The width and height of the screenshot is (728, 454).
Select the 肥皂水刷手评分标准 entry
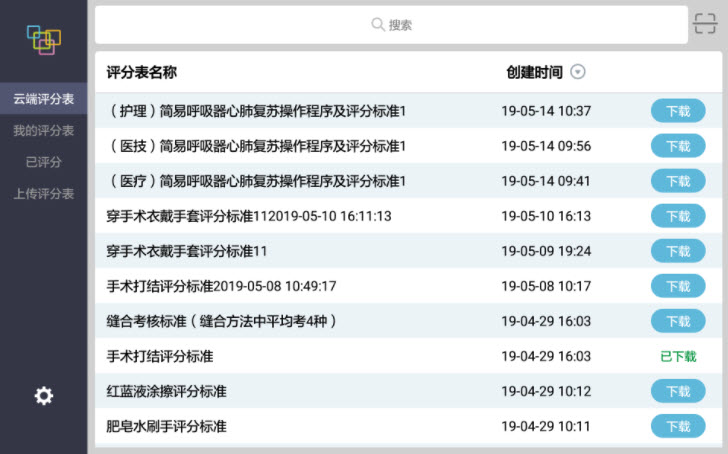coord(409,427)
